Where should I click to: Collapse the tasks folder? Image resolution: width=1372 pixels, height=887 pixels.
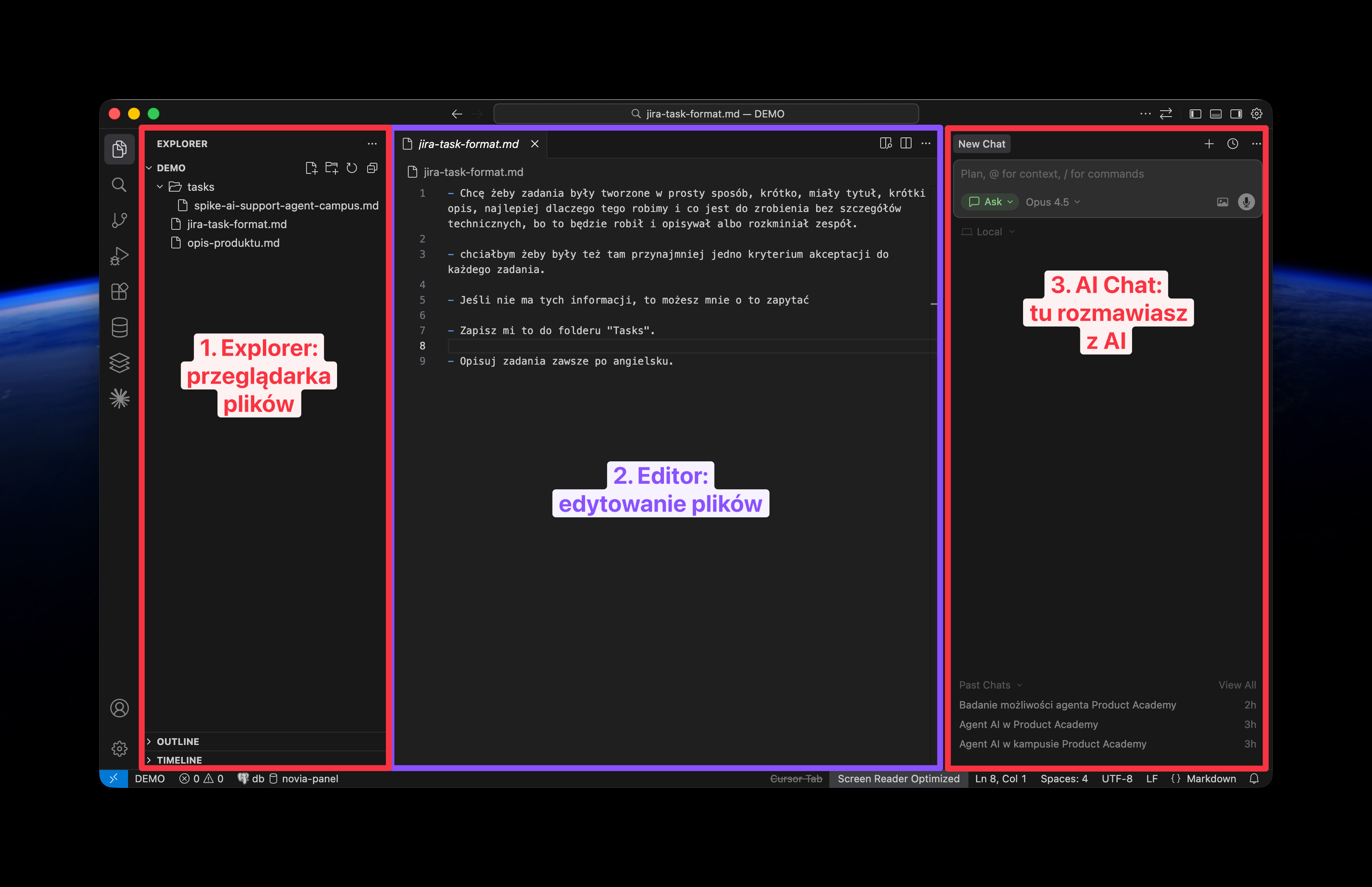coord(160,187)
